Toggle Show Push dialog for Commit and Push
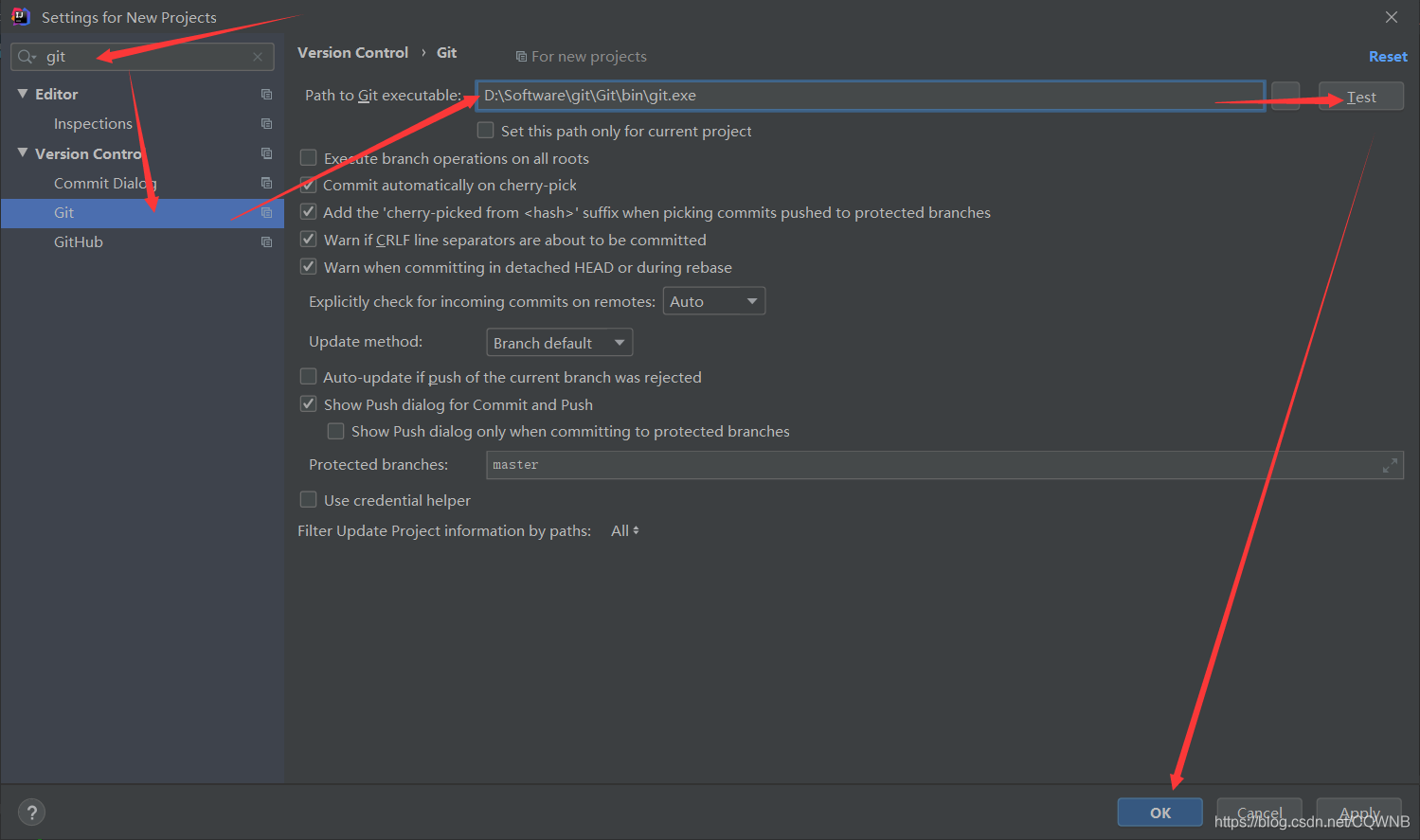Screen dimensions: 1420x840 tap(308, 404)
